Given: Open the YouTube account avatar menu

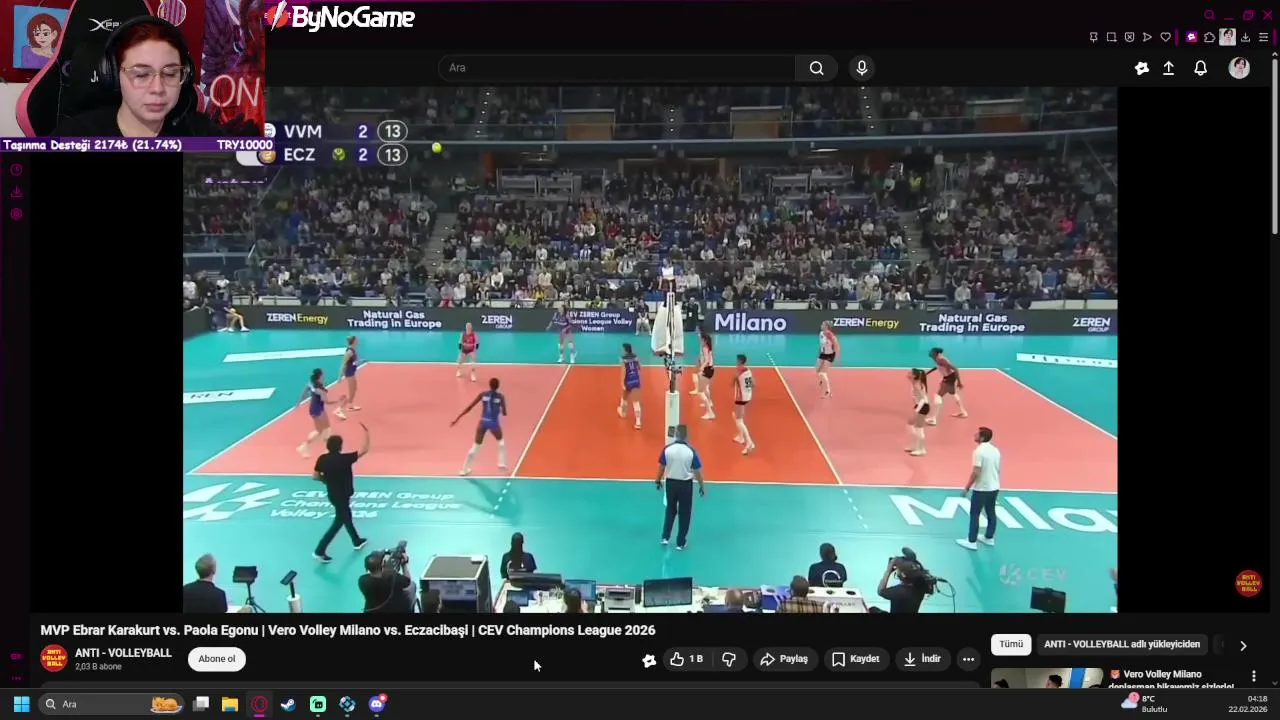Looking at the screenshot, I should click(1239, 68).
